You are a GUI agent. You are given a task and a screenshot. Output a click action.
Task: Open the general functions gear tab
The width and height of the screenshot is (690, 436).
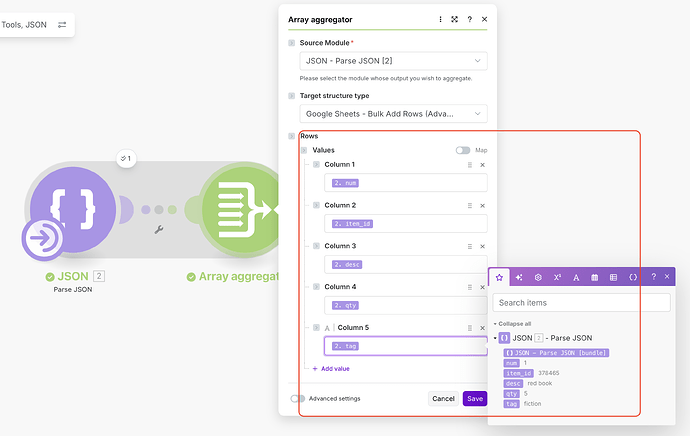click(538, 277)
